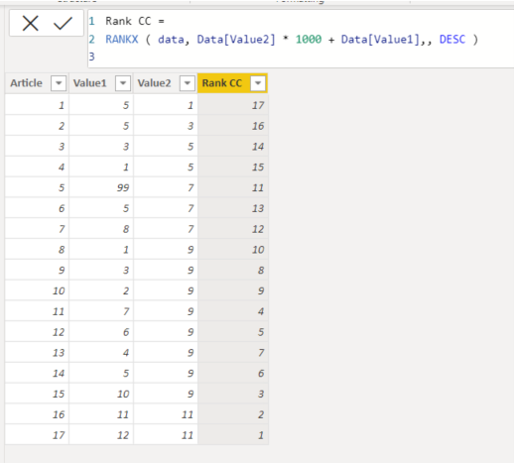Screen dimensions: 514x463
Task: Click the 'Rank CC =' line in formula bar
Action: coord(135,21)
